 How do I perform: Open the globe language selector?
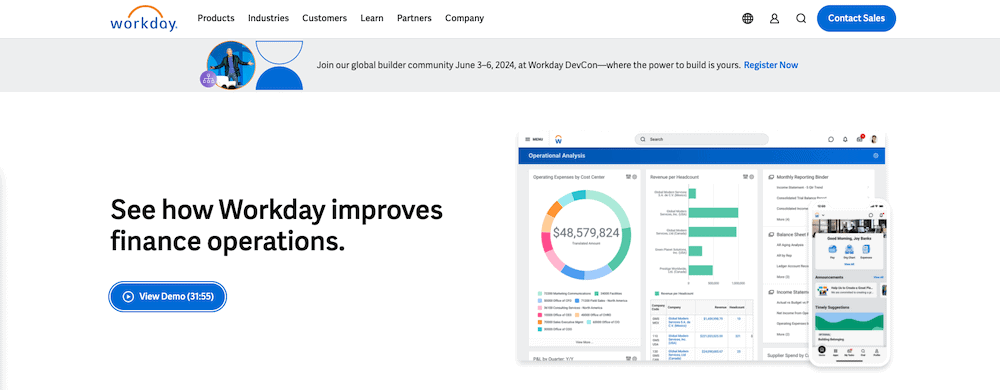[x=747, y=18]
